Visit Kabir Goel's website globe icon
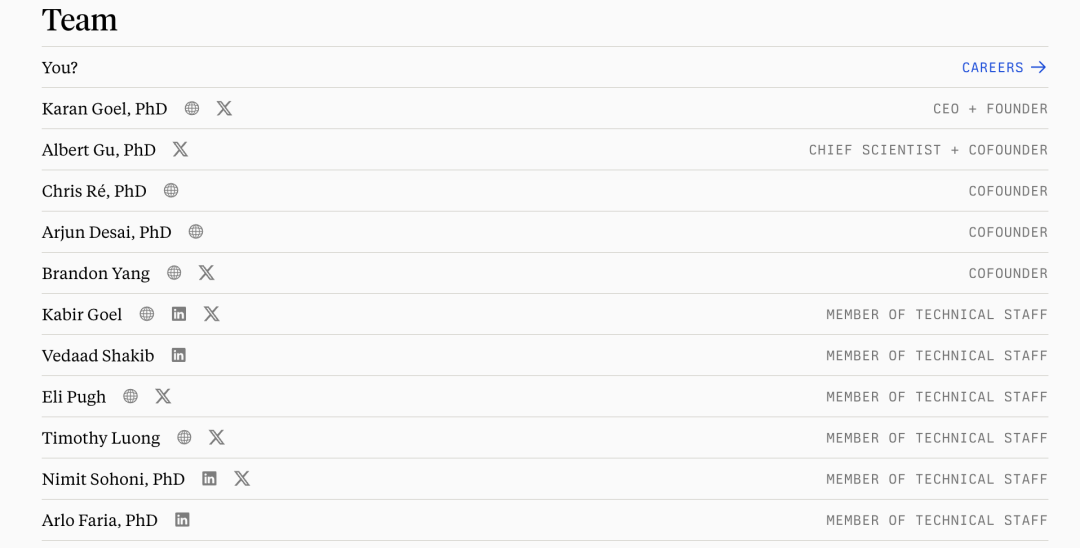Screen dimensions: 1080x548 147,314
